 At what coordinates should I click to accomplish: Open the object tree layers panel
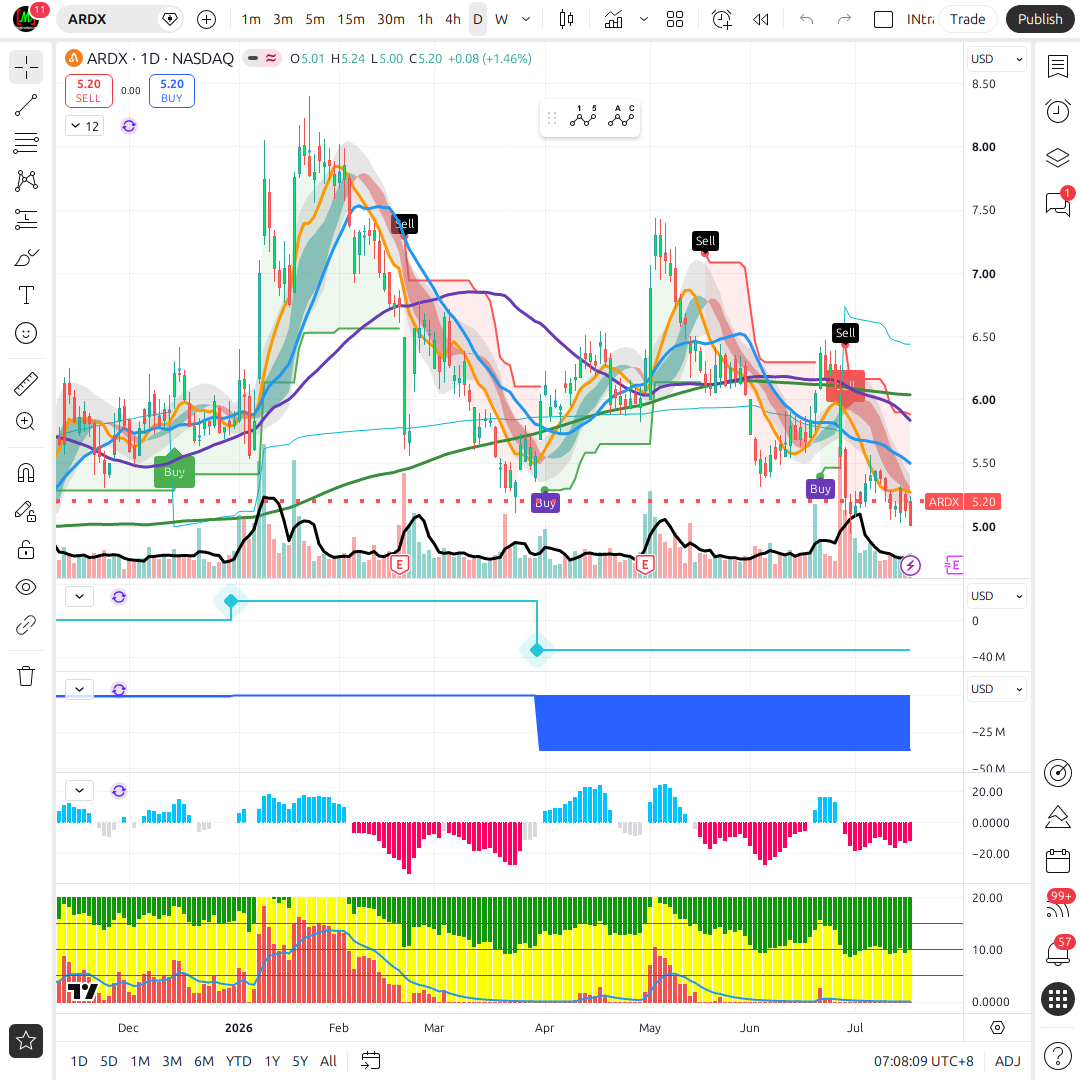point(1057,158)
